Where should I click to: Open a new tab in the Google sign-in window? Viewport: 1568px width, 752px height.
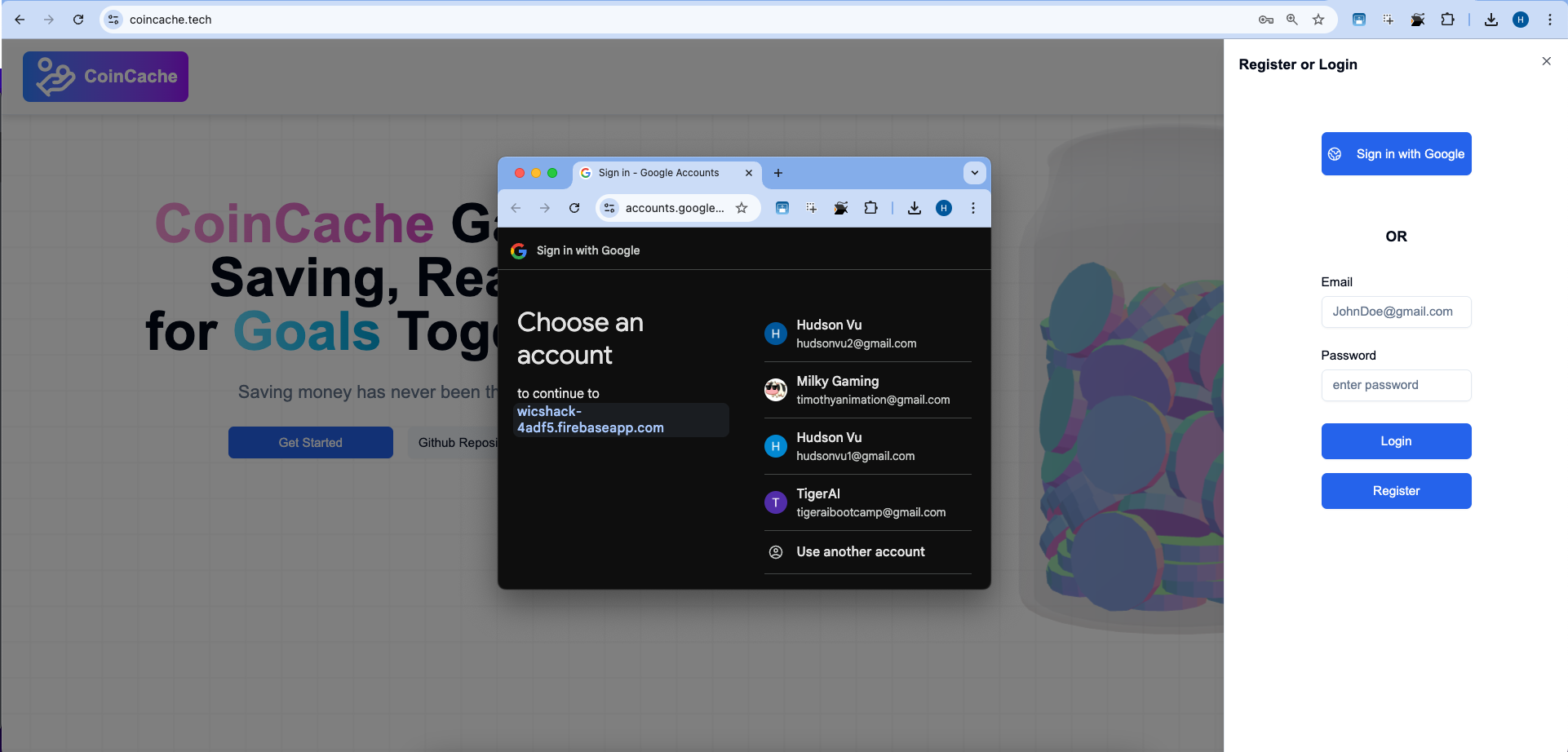click(778, 173)
